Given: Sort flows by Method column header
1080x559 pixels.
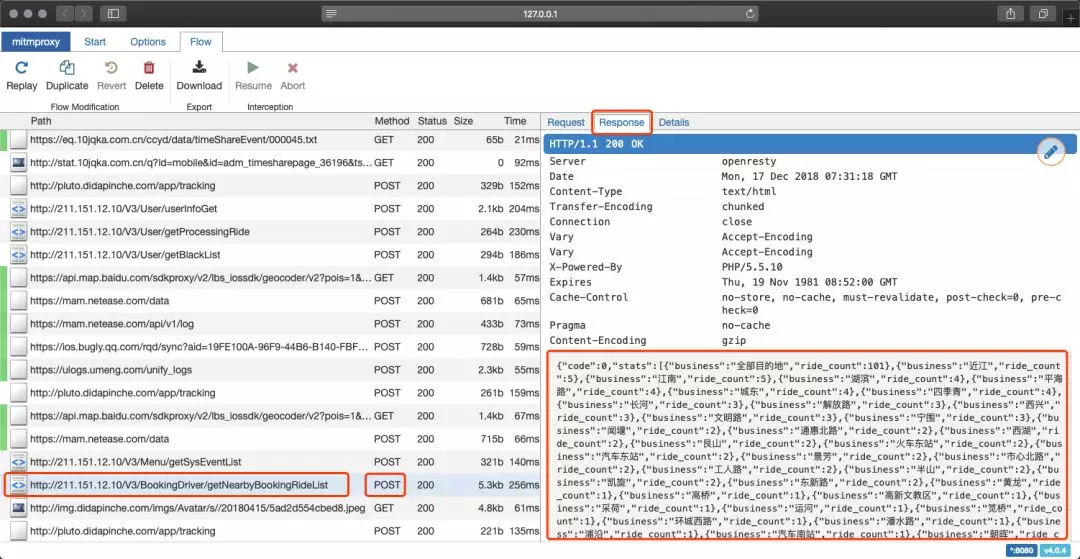Looking at the screenshot, I should (392, 120).
